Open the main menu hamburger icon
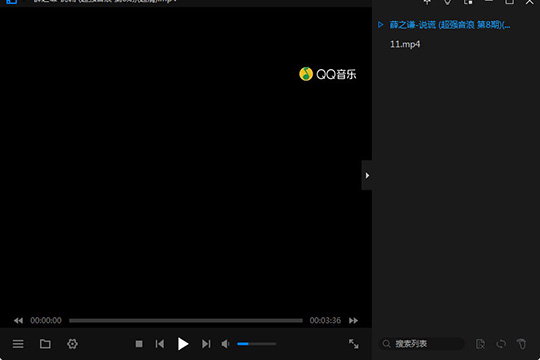This screenshot has height=360, width=540. (x=18, y=344)
